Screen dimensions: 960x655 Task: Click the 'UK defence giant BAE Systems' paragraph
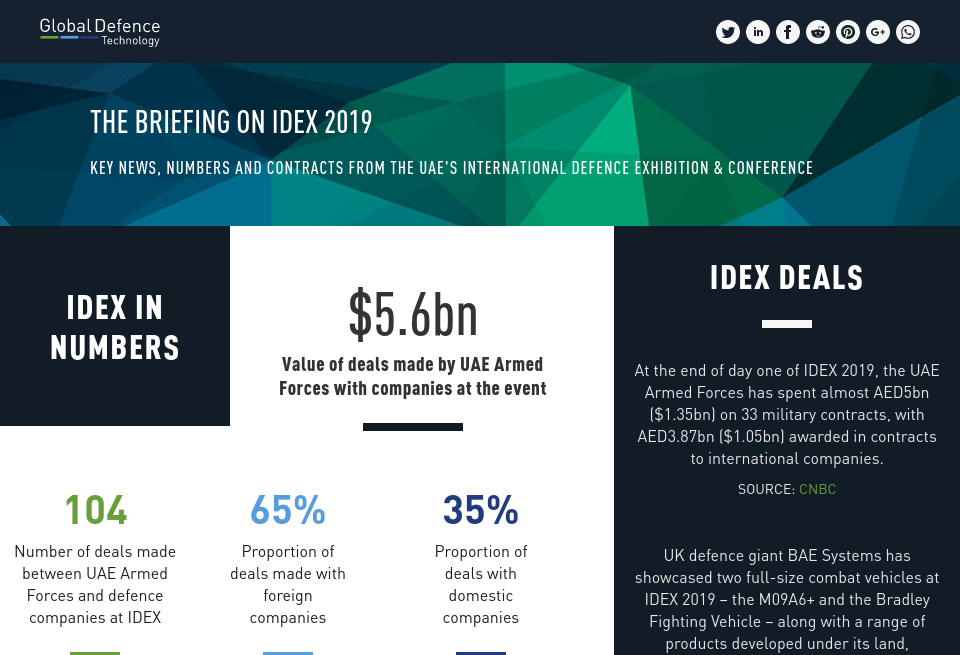pos(787,600)
